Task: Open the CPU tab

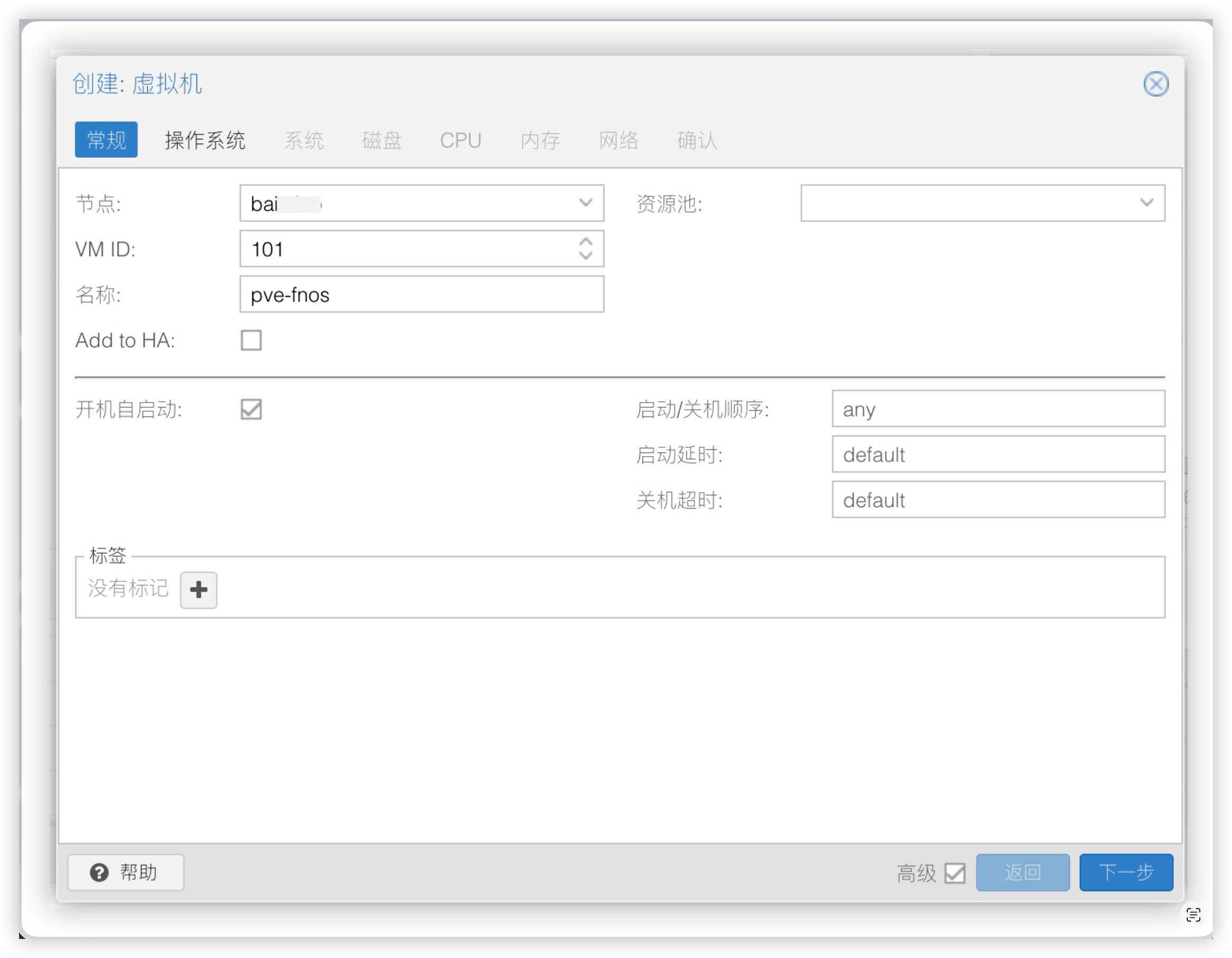Action: 460,140
